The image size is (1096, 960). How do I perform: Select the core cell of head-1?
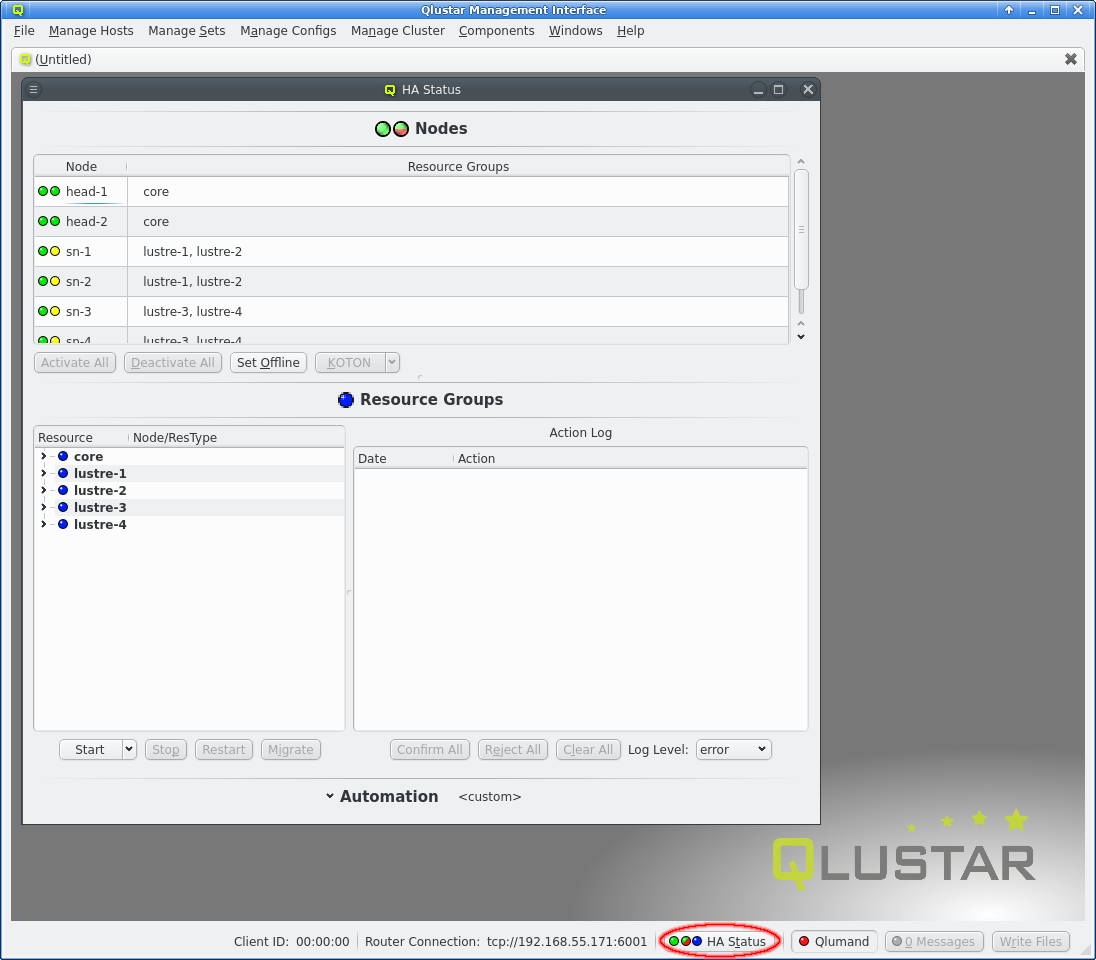[458, 192]
